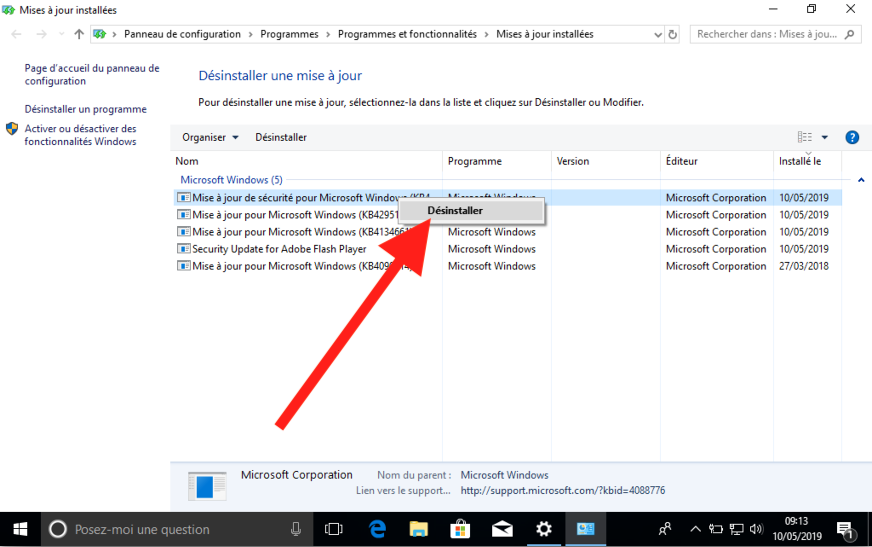872x547 pixels.
Task: Sort by the Nom column header
Action: coord(187,161)
